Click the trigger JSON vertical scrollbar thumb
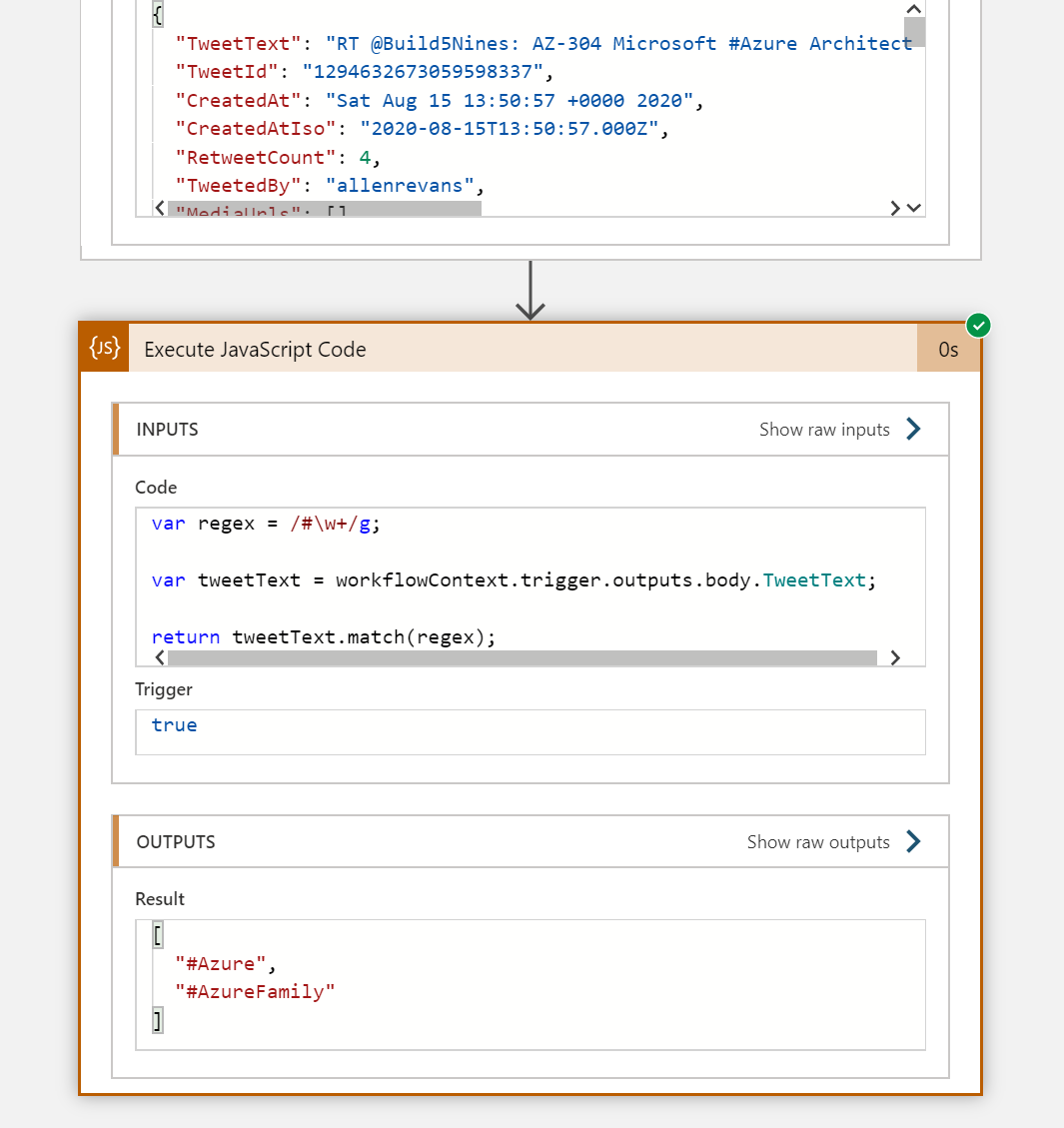This screenshot has height=1128, width=1064. click(914, 32)
